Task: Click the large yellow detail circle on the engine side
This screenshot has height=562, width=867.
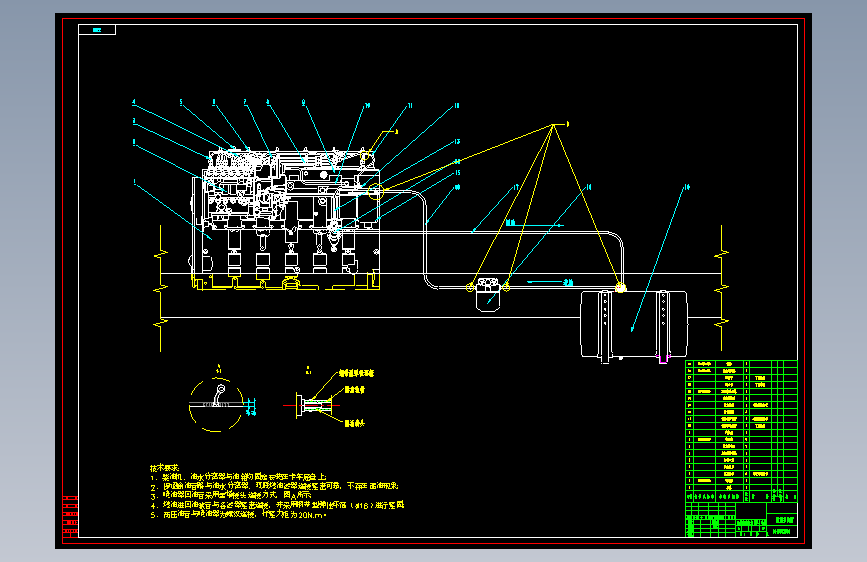Action: (x=376, y=191)
